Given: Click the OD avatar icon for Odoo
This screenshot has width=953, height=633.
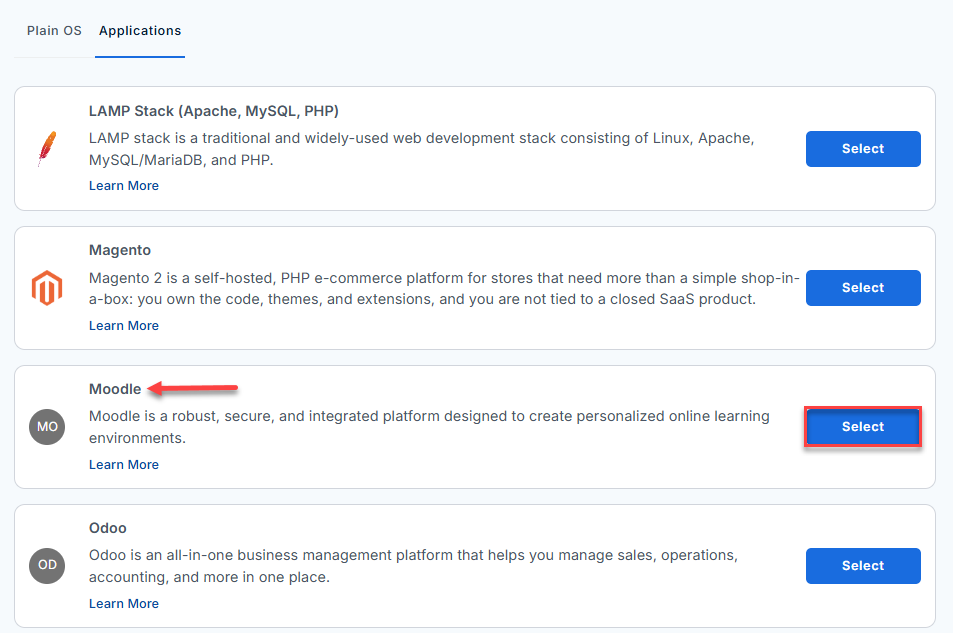Looking at the screenshot, I should pyautogui.click(x=47, y=566).
